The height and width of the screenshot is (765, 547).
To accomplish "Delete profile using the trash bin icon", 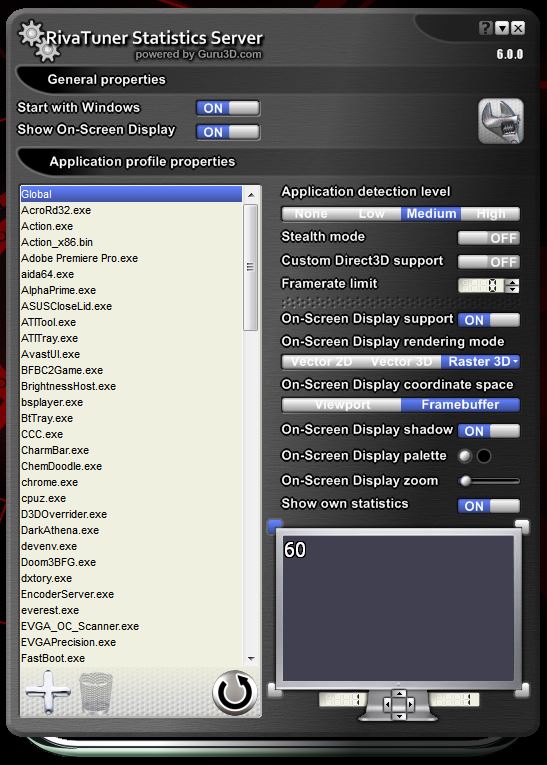I will [x=96, y=692].
